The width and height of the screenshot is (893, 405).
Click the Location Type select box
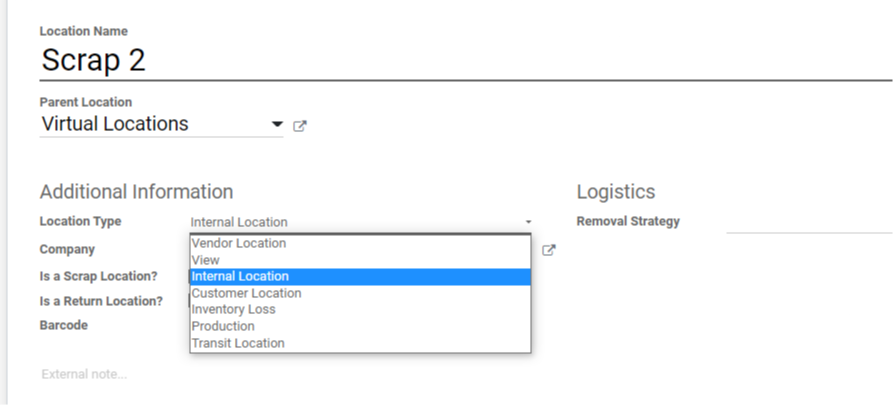click(x=360, y=222)
